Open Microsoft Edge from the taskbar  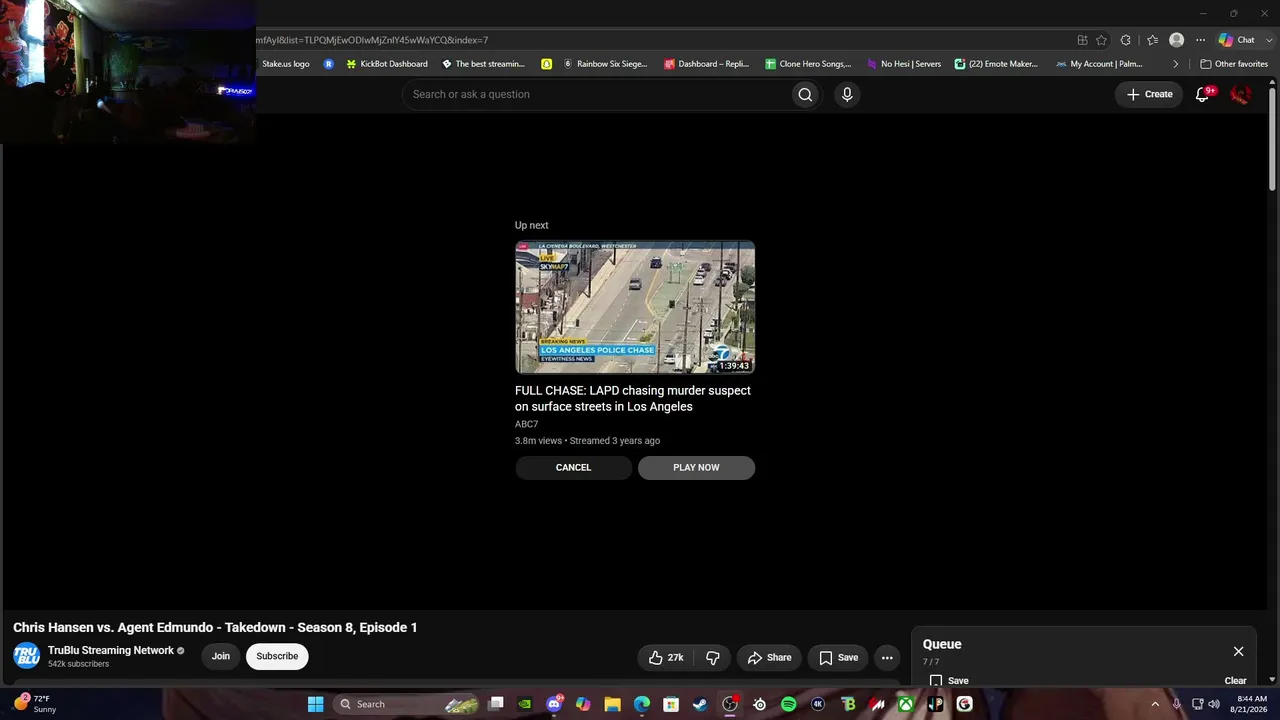(x=642, y=704)
